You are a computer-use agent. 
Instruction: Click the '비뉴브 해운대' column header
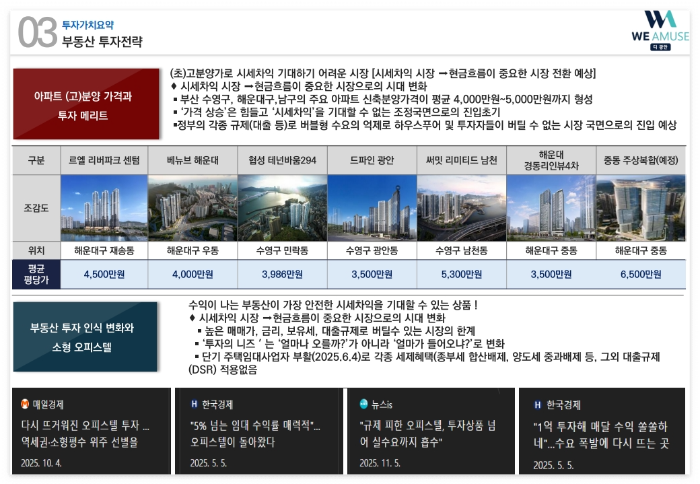[x=193, y=160]
